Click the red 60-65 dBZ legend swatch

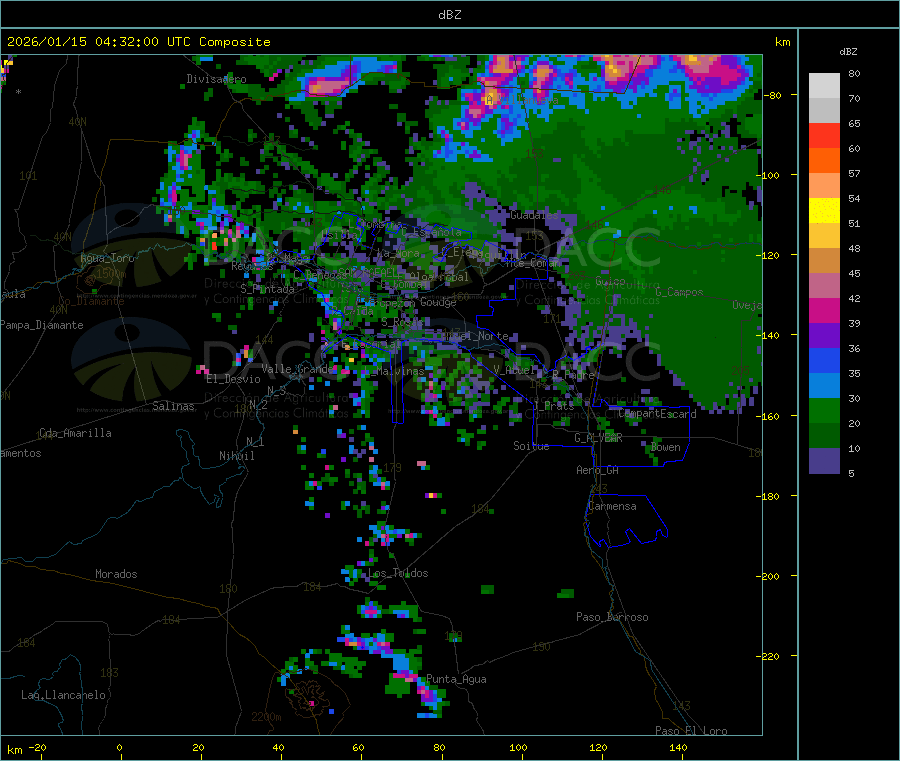click(824, 135)
